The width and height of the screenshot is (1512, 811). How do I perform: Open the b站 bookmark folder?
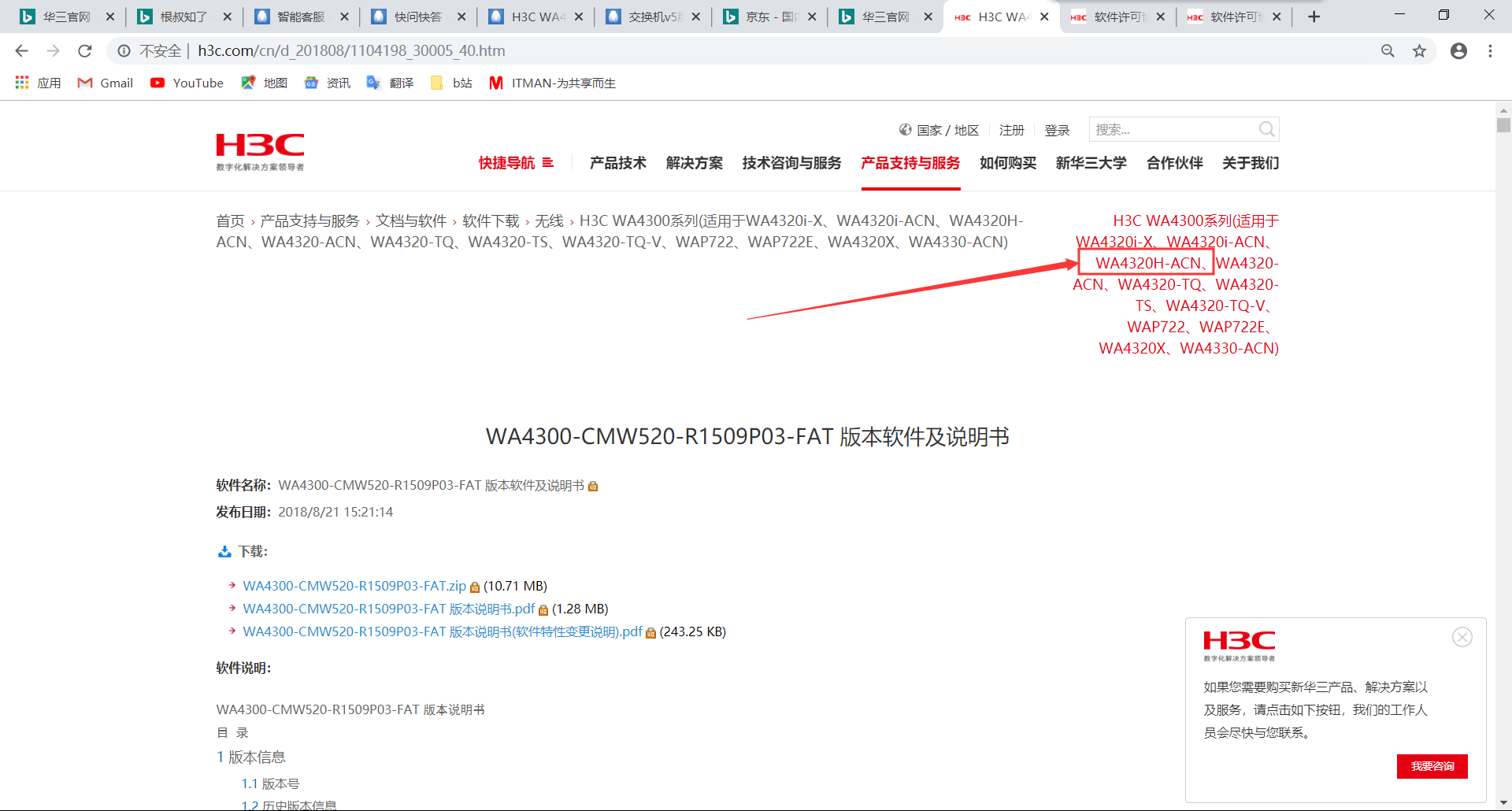[451, 83]
